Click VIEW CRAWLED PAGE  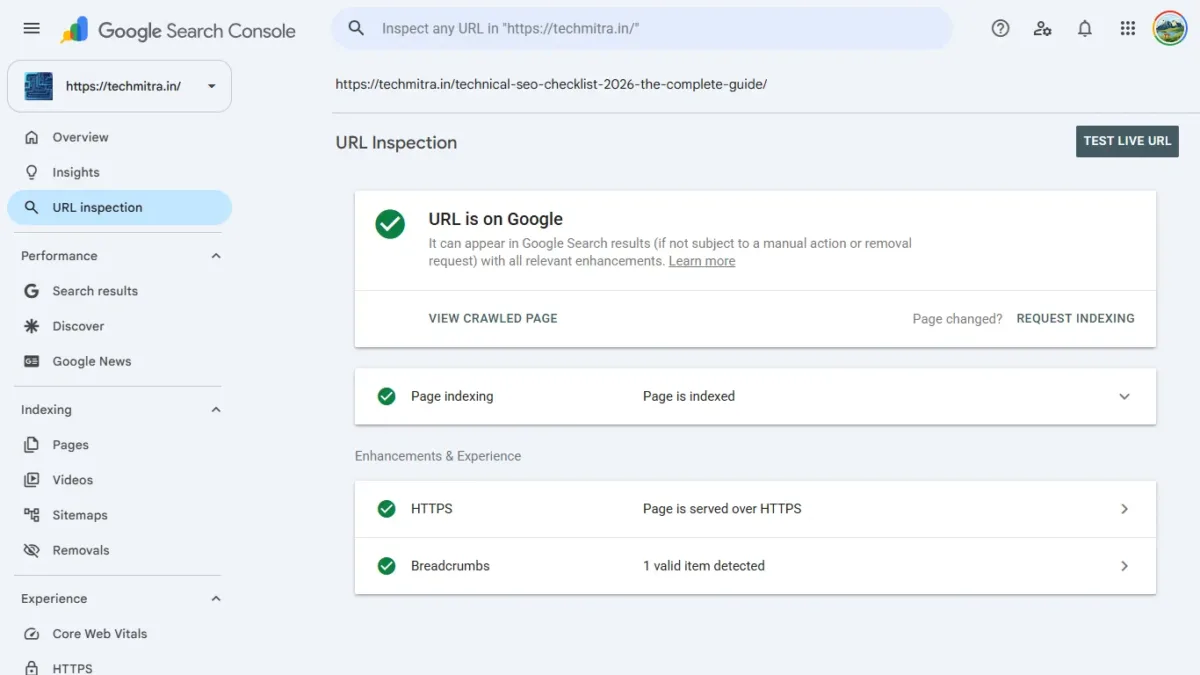[x=493, y=318]
